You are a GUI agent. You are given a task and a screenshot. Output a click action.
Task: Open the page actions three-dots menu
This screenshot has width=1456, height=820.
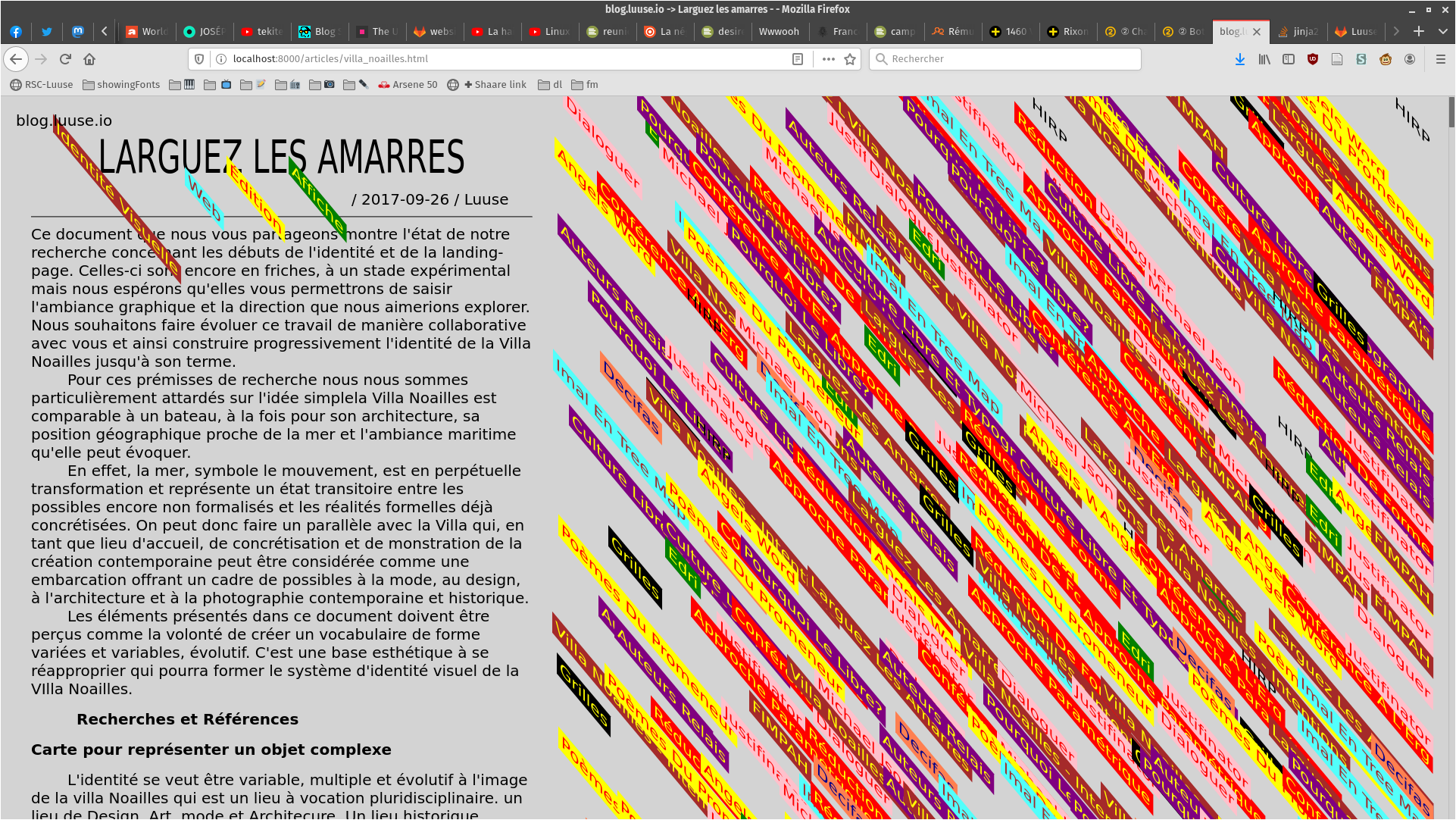[828, 59]
